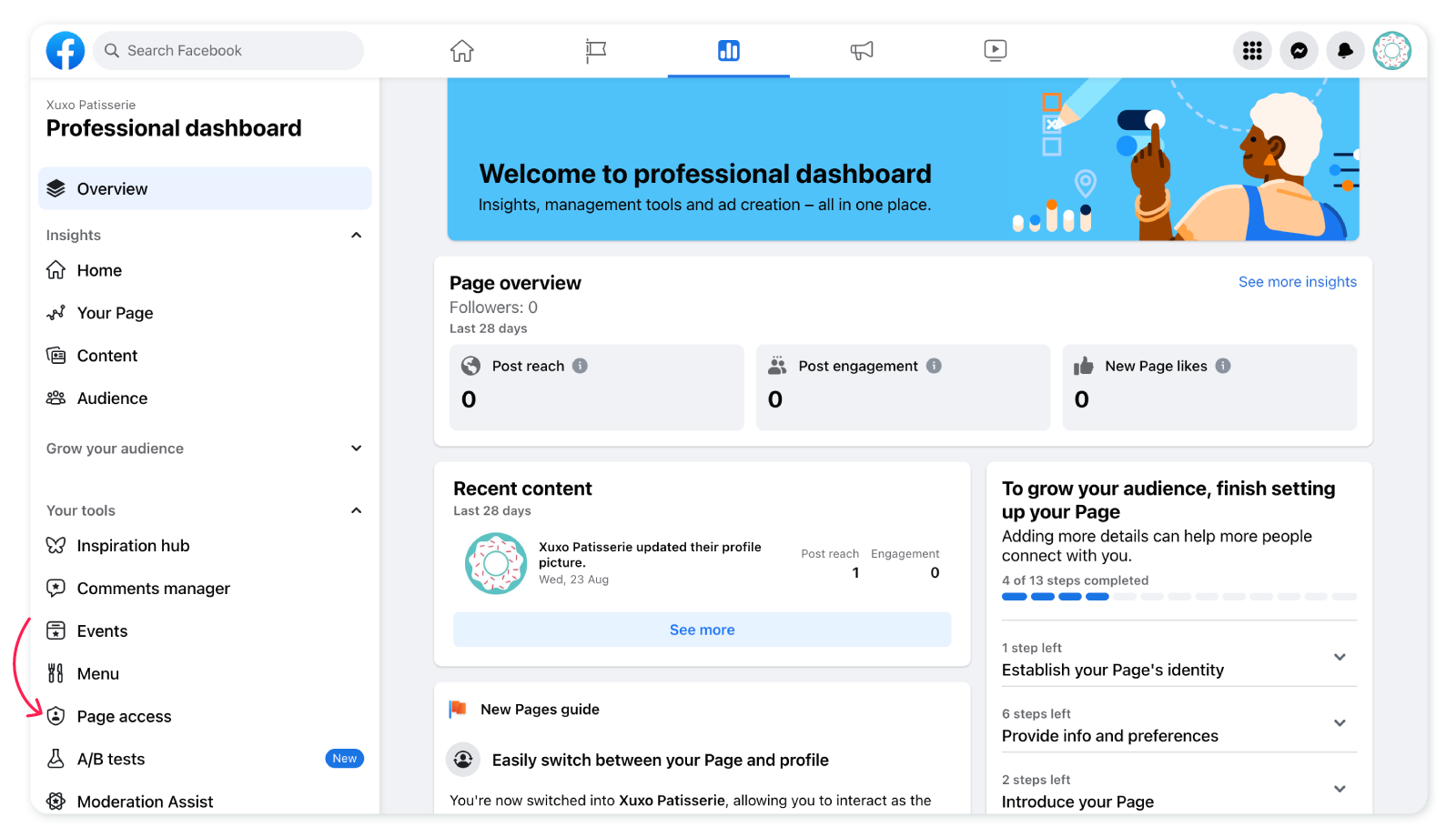
Task: Expand the Grow your audience section
Action: 357,449
